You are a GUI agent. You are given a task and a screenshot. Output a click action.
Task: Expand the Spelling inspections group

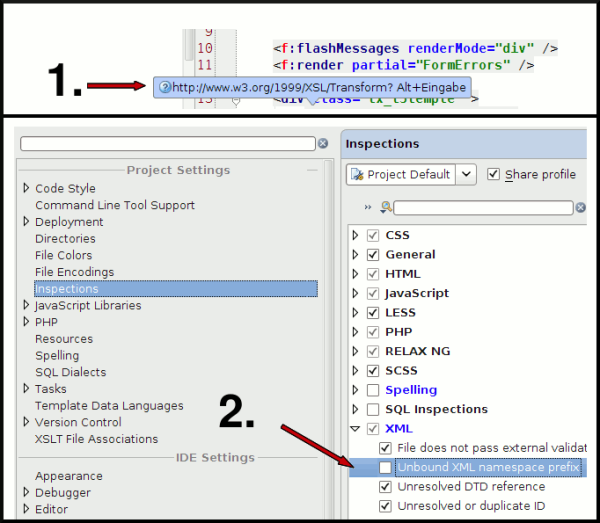pos(355,390)
